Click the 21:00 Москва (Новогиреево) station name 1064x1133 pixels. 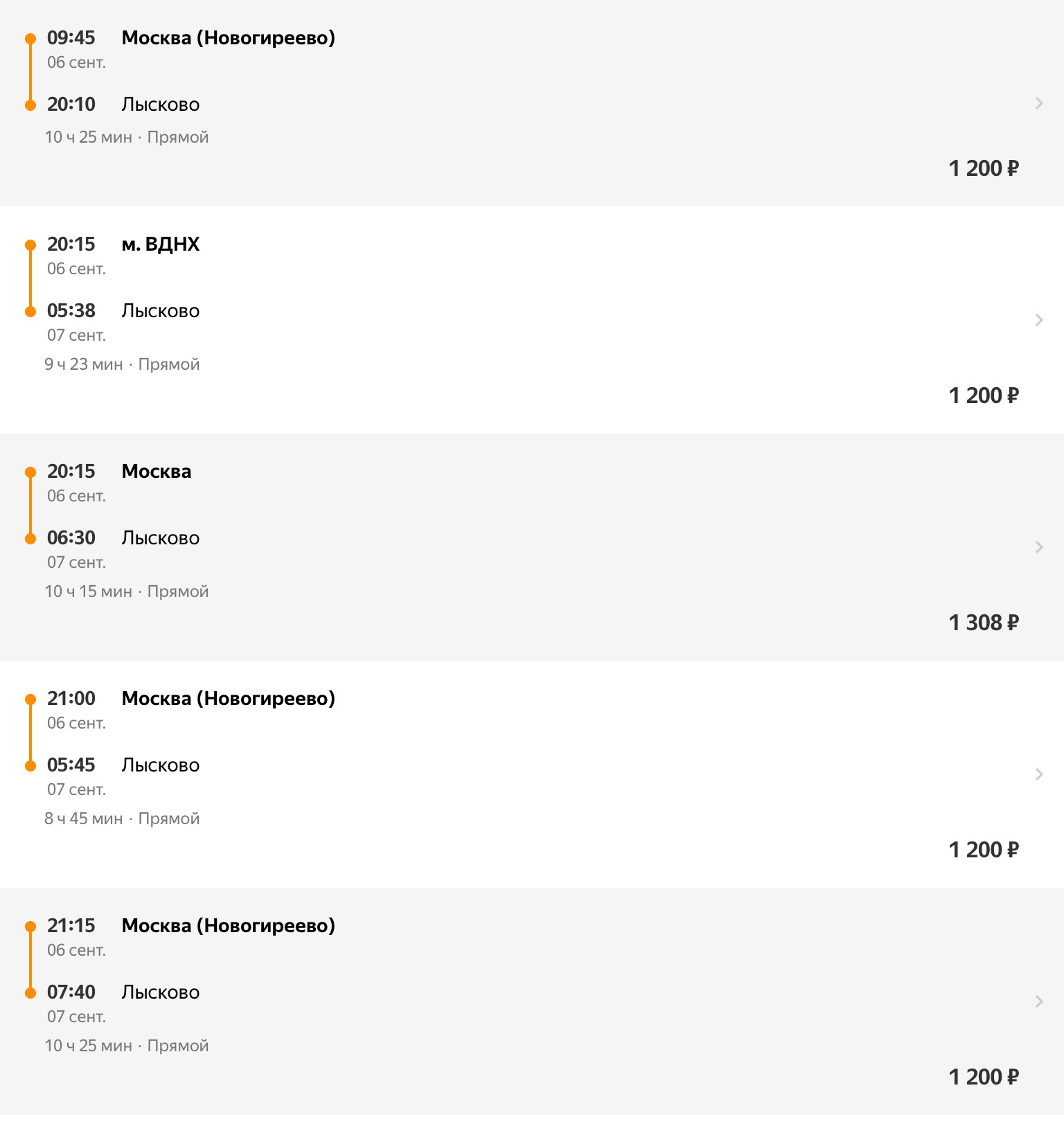[228, 698]
